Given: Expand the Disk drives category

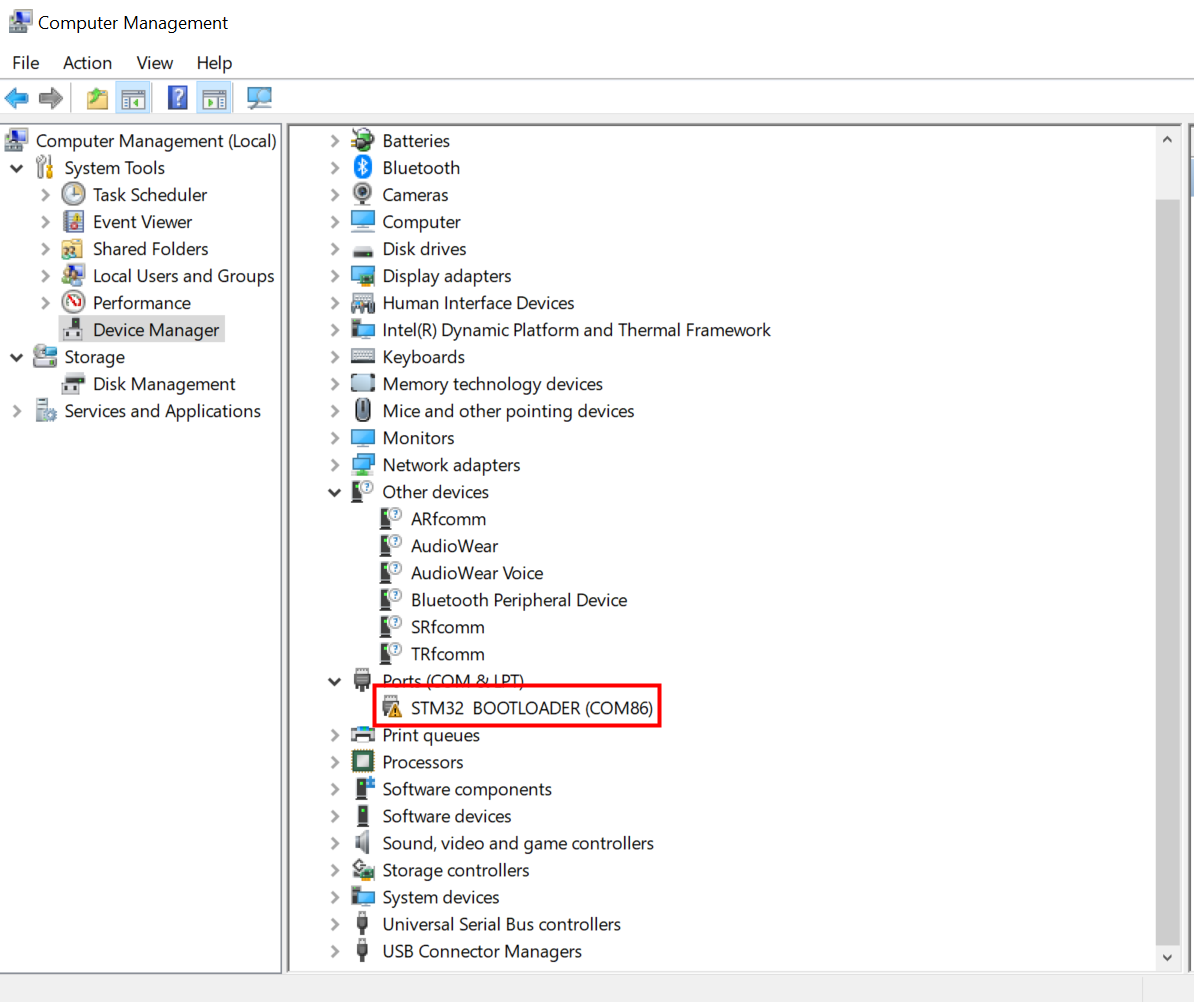Looking at the screenshot, I should point(334,249).
